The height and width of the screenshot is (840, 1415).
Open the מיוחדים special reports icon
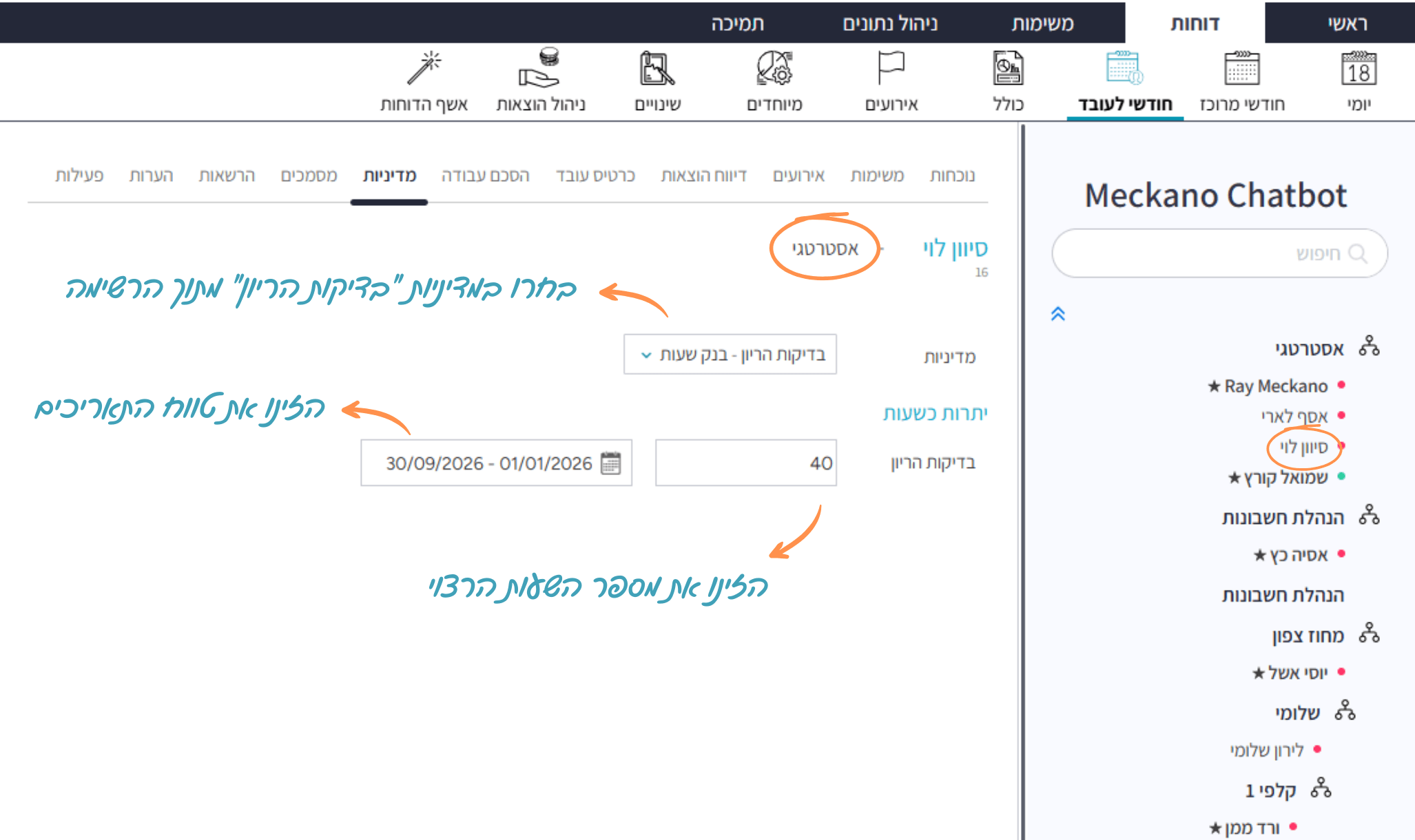774,70
